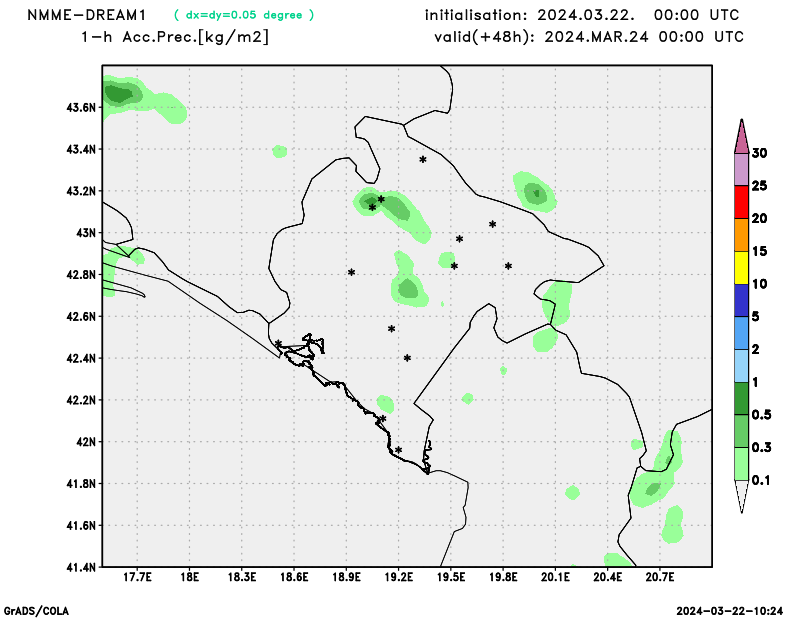Select the medium blue 2–5 legend band
Screen dimensions: 800x618
(741, 333)
